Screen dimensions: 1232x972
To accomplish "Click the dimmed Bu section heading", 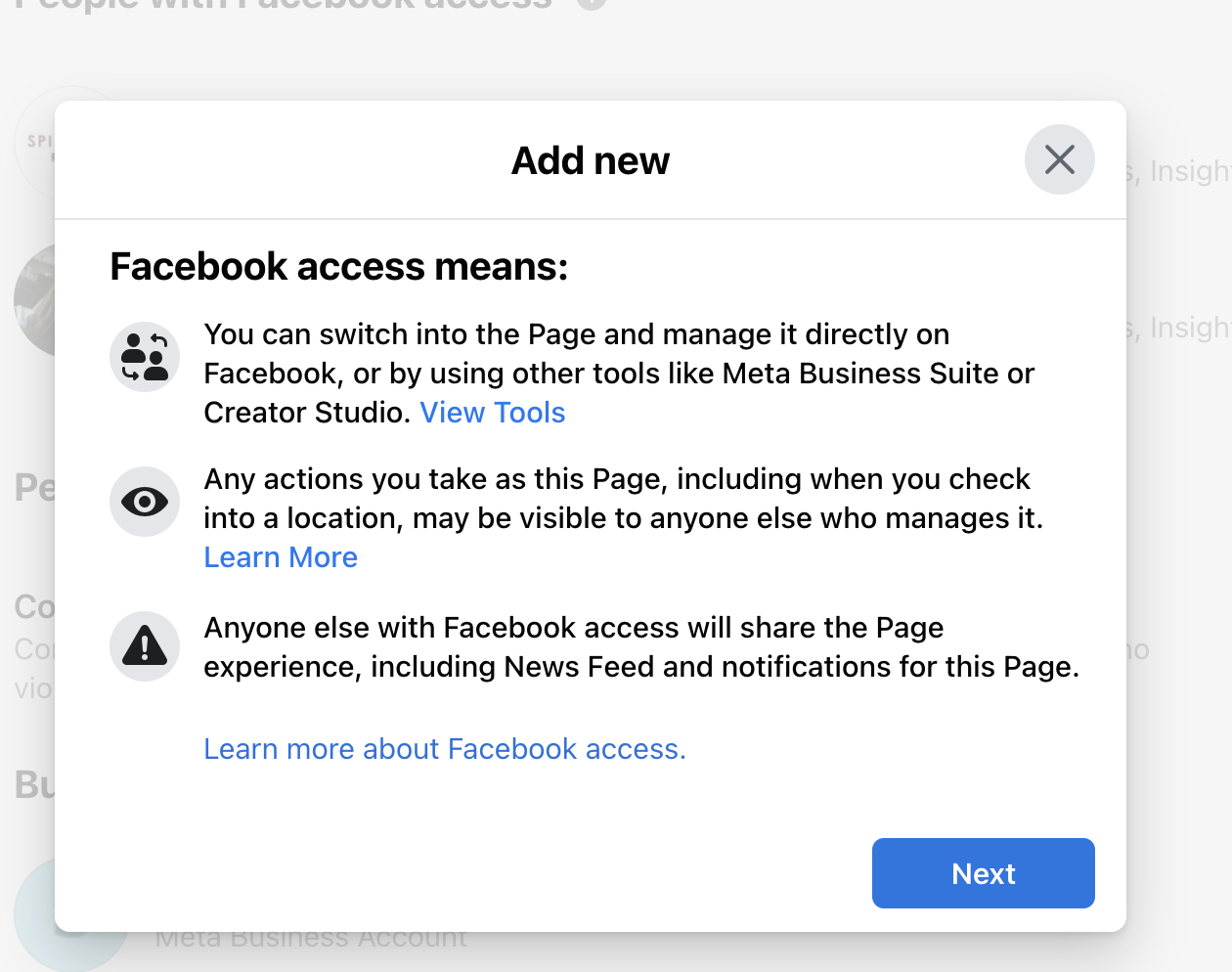I will [x=34, y=784].
